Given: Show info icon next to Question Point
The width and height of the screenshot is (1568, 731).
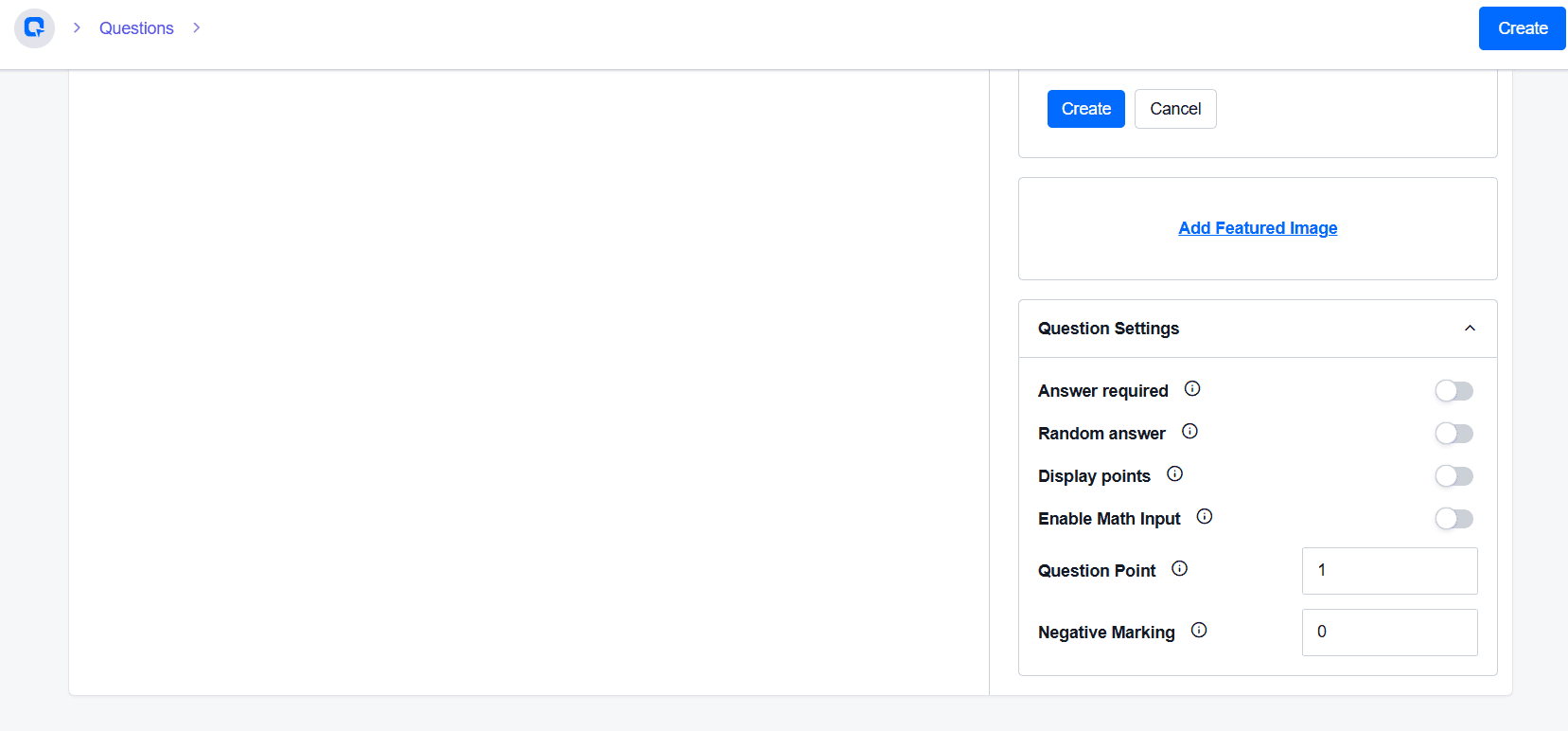Looking at the screenshot, I should pos(1179,568).
